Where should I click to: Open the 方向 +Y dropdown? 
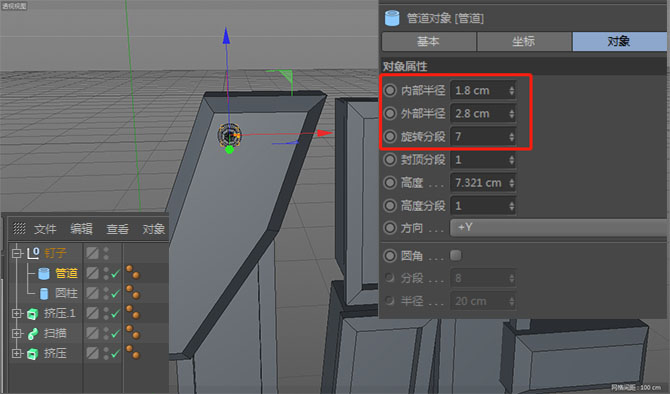click(558, 228)
